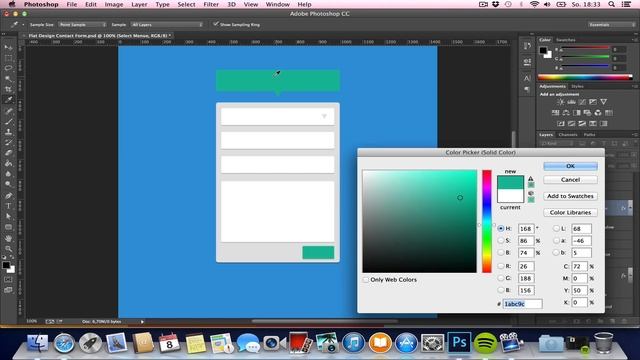Select the Lab a channel radio button
Image resolution: width=640 pixels, height=360 pixels.
[556, 240]
